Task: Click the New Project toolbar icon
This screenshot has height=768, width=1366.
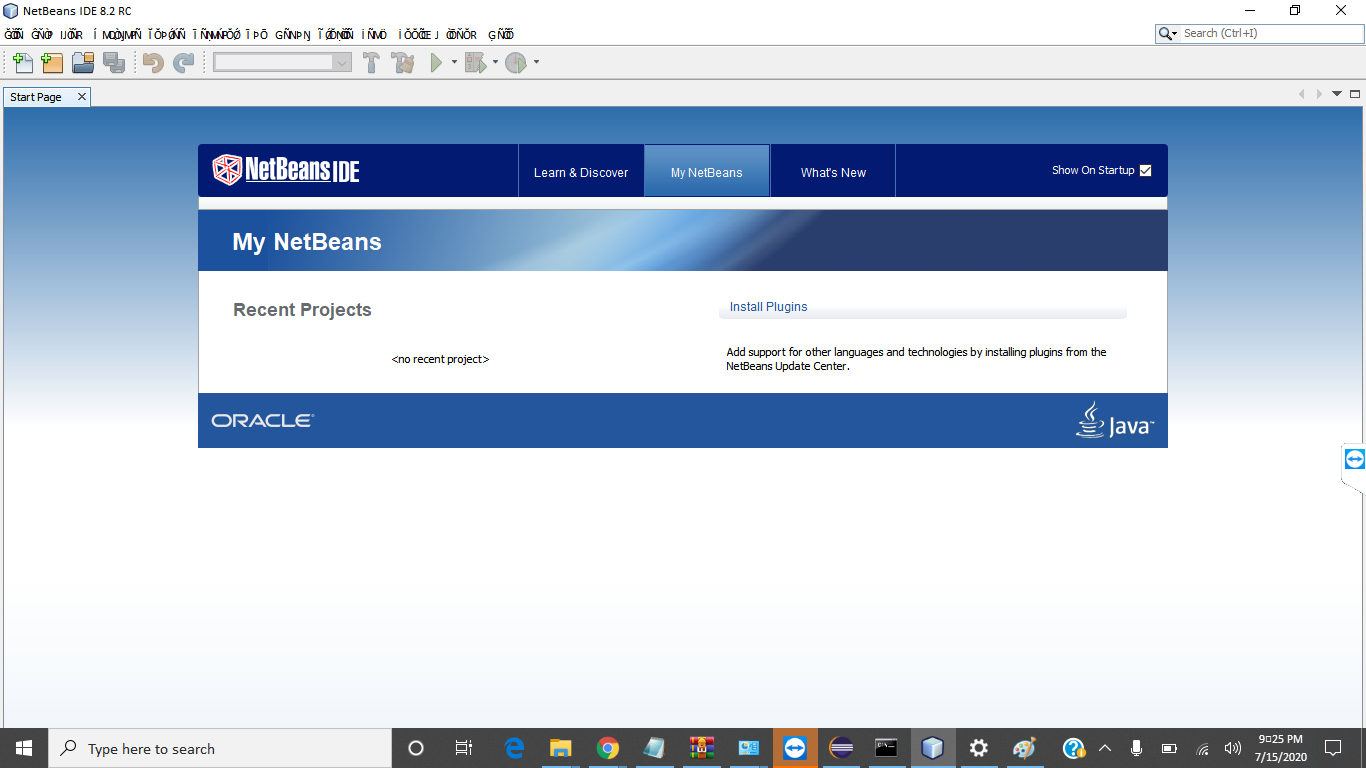Action: [x=52, y=63]
